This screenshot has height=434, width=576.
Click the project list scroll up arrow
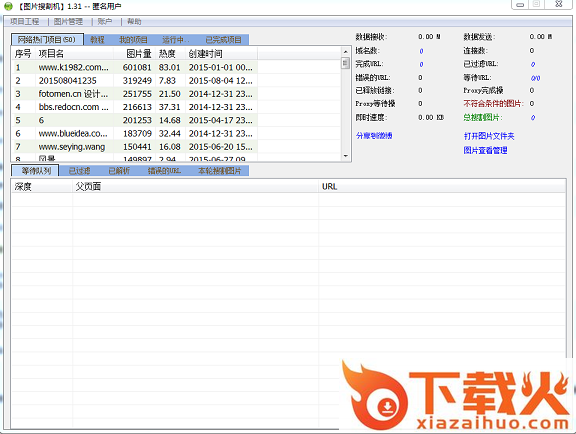coord(345,52)
